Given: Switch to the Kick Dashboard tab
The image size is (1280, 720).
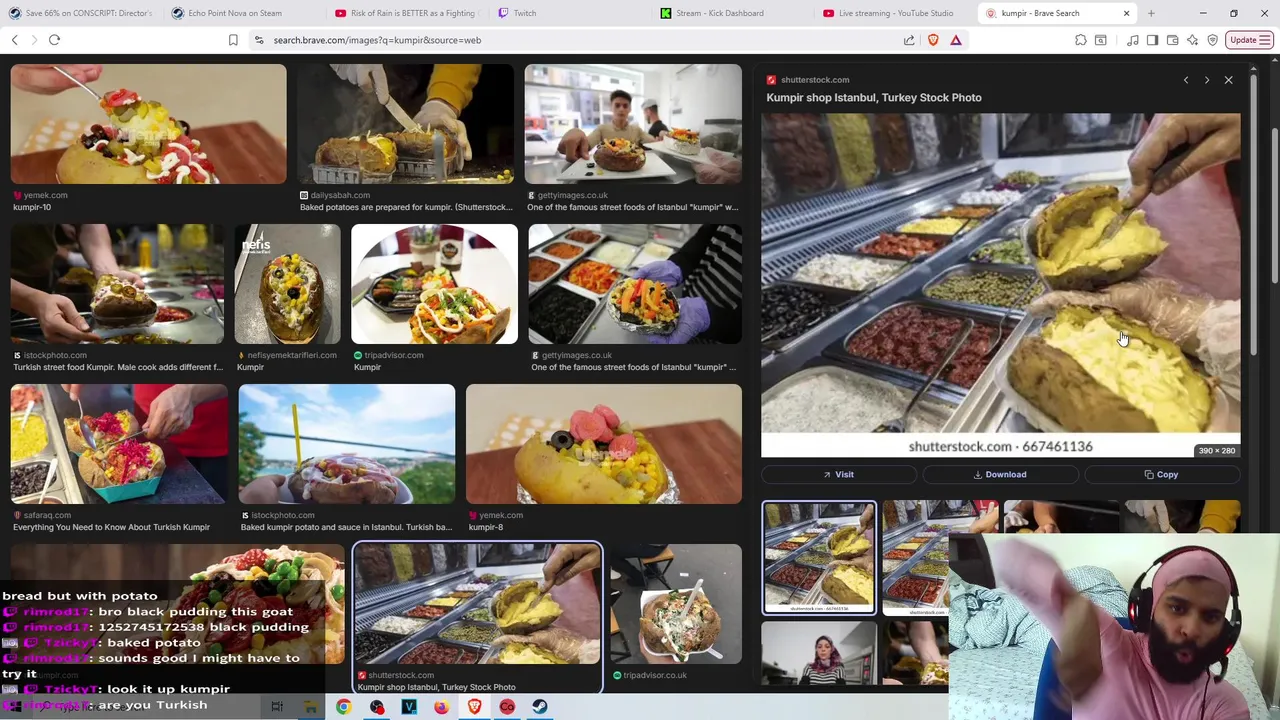Looking at the screenshot, I should coord(731,13).
